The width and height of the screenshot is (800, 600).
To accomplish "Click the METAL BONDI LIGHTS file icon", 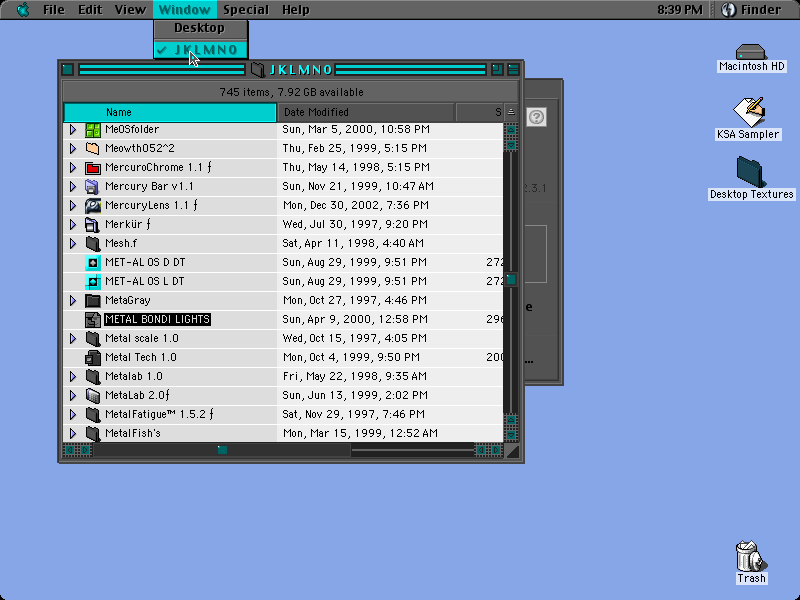I will pos(92,319).
